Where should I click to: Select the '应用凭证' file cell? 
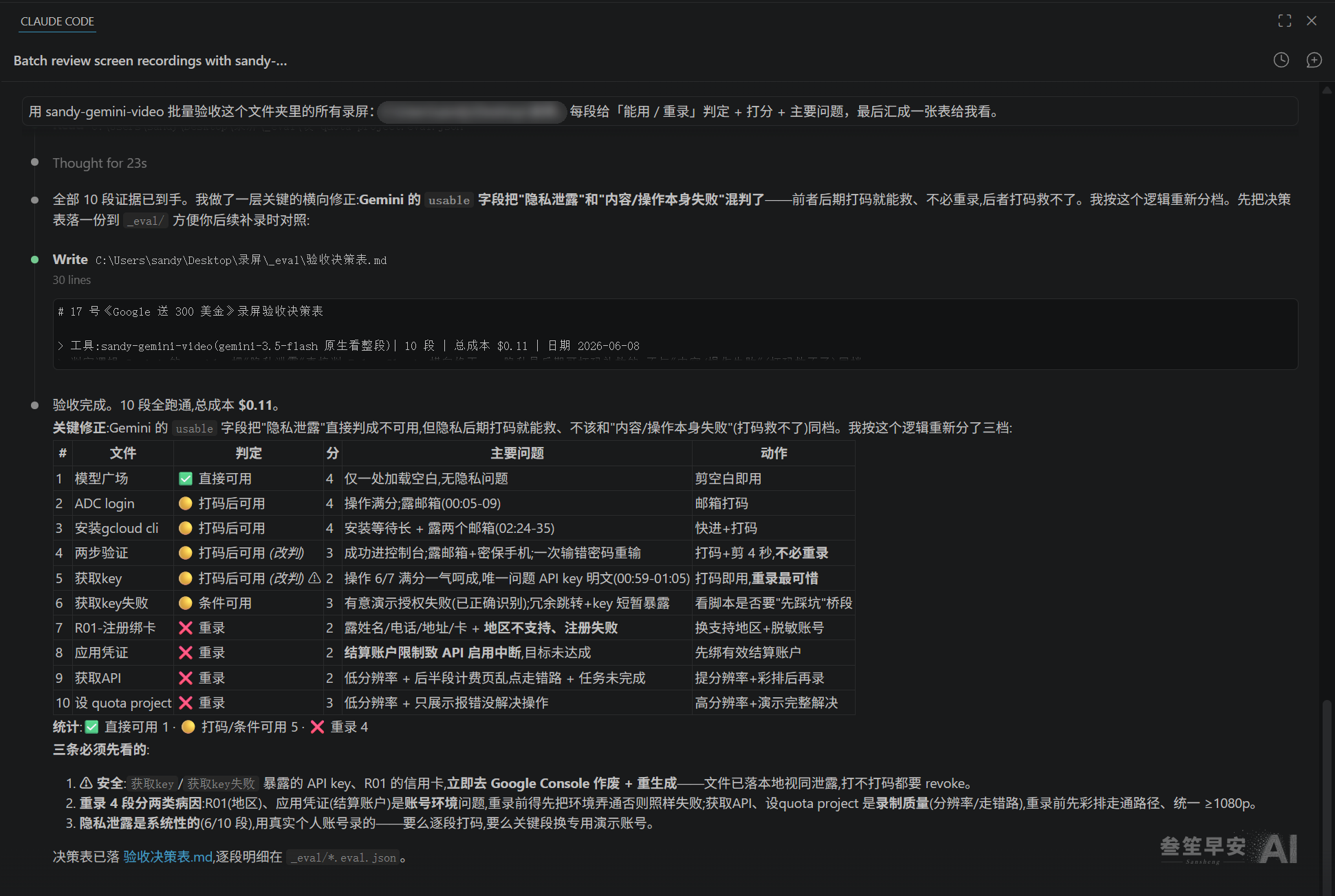coord(122,653)
